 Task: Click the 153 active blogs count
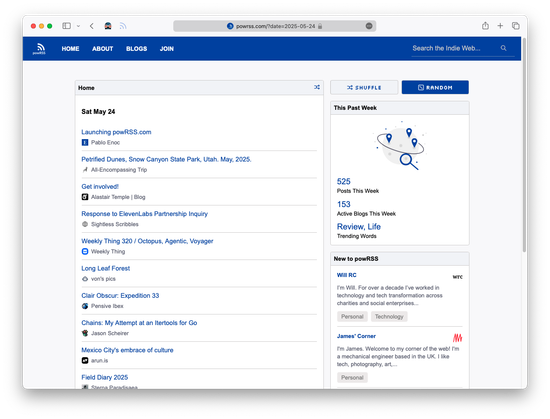point(343,204)
